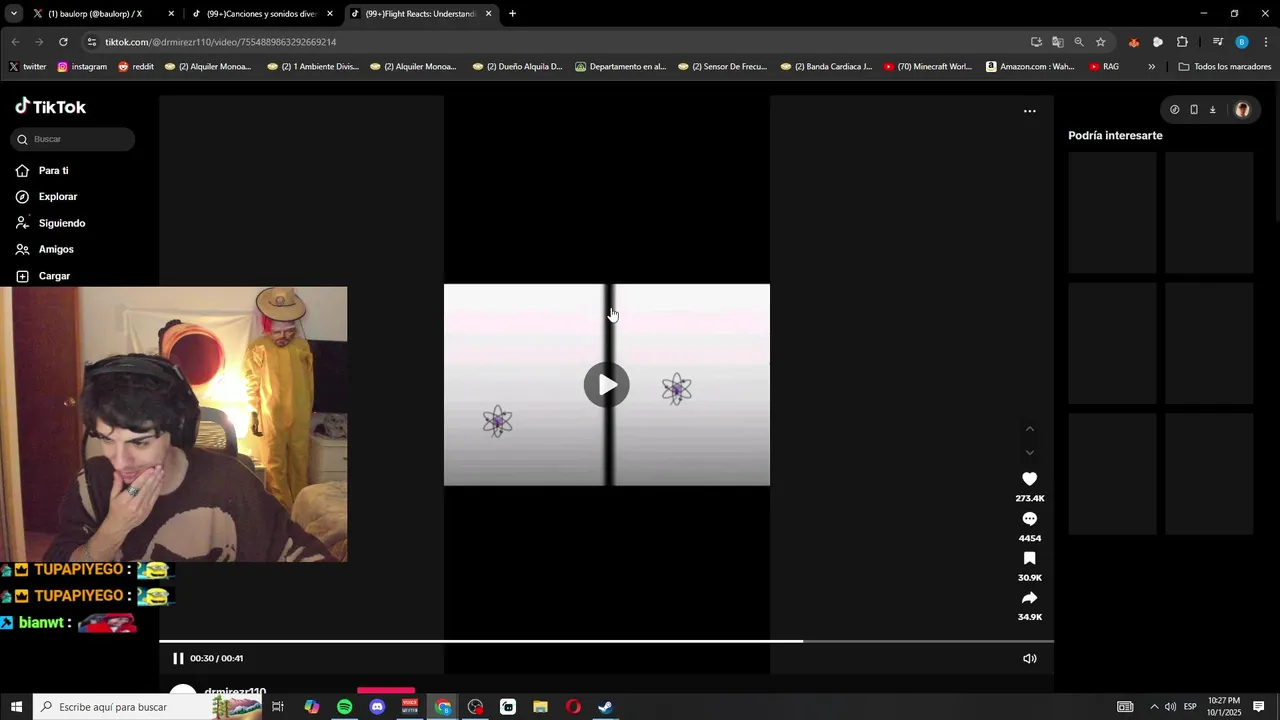The width and height of the screenshot is (1280, 720).
Task: Open the comments with 4454 count
Action: click(x=1029, y=519)
